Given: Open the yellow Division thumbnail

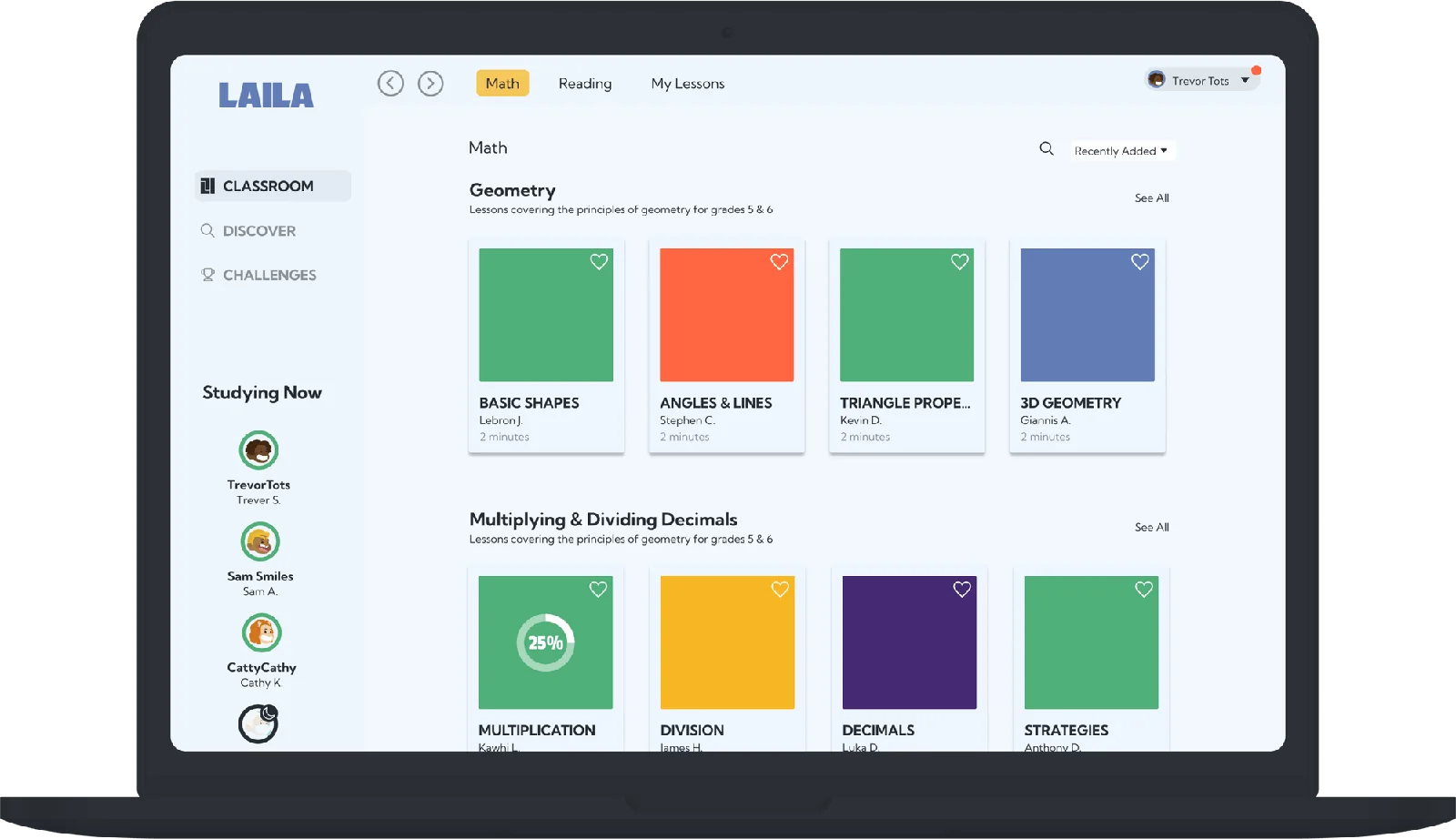Looking at the screenshot, I should pyautogui.click(x=727, y=642).
